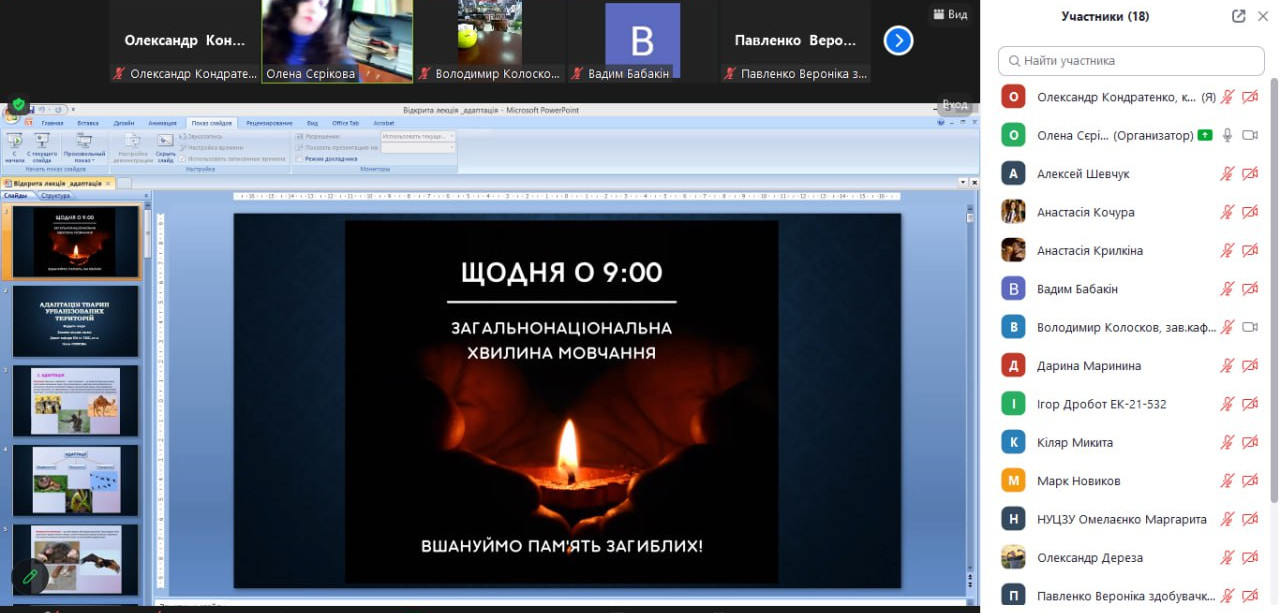Toggle my microphone in Олександр Кондратенко row

pyautogui.click(x=1227, y=97)
